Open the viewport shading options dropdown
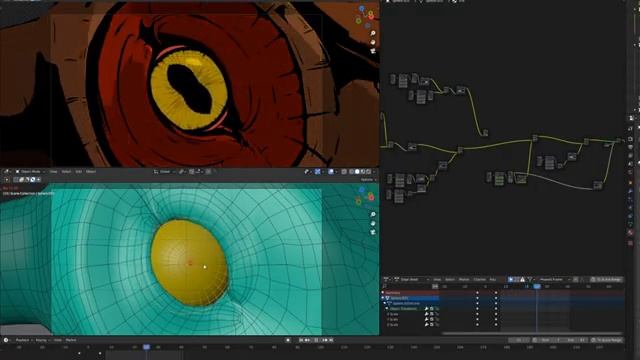Image resolution: width=640 pixels, height=360 pixels. click(374, 171)
